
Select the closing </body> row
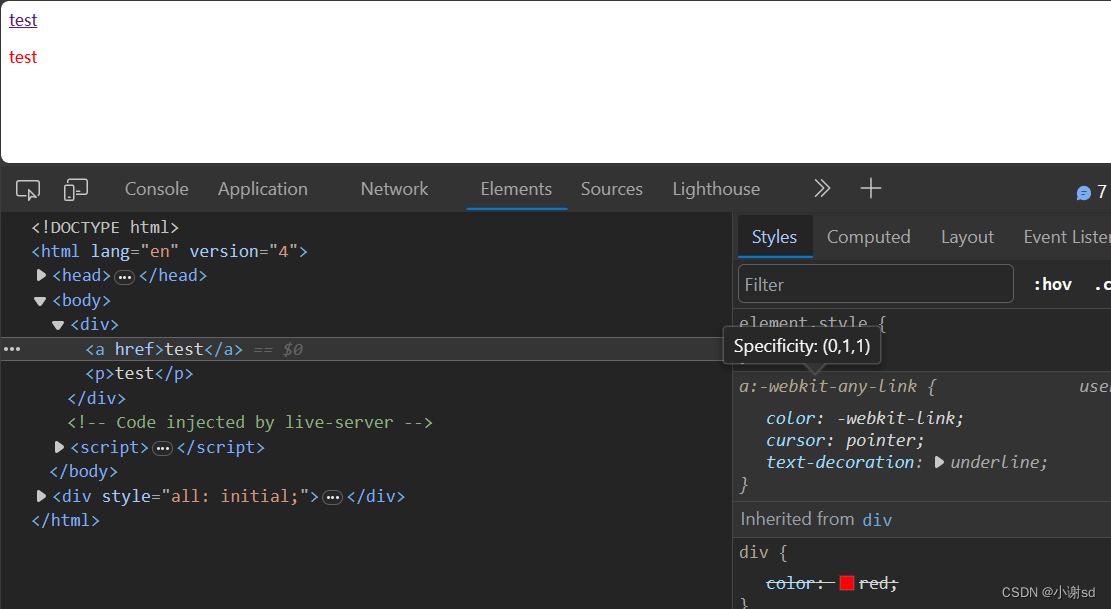coord(84,472)
